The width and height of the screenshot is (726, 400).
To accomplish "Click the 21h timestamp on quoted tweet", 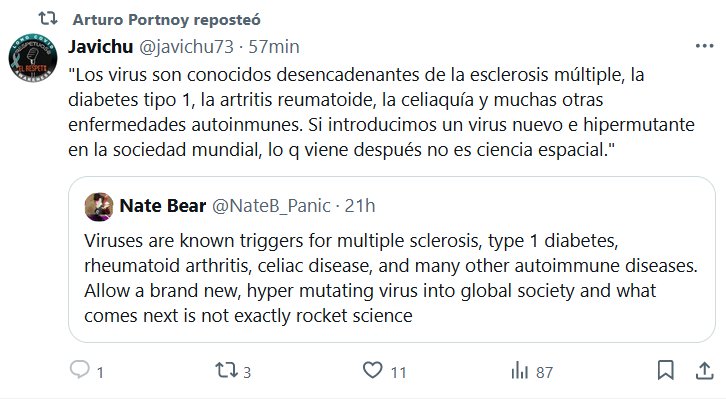I will [357, 206].
